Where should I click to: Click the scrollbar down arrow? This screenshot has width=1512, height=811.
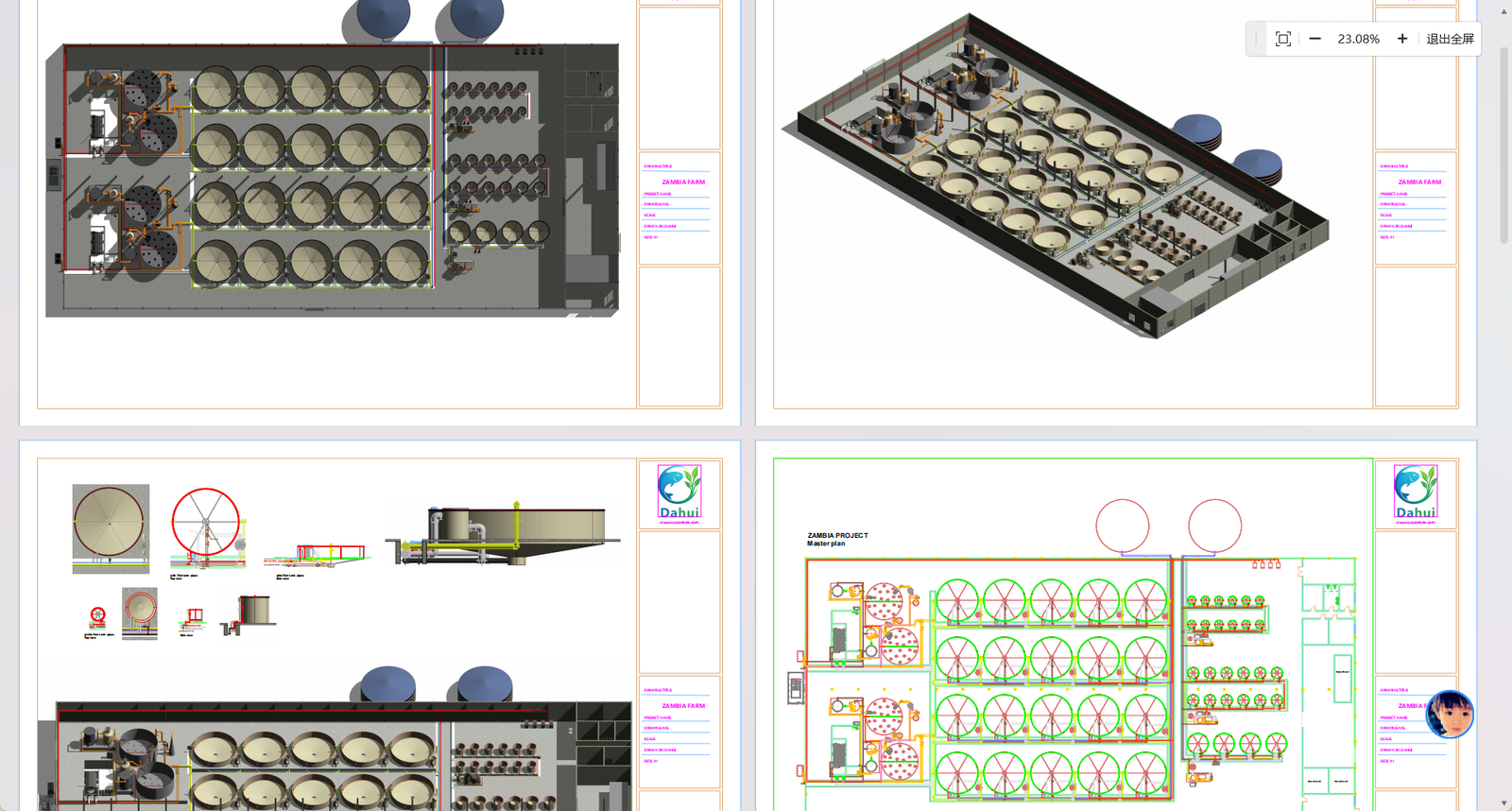point(1504,802)
